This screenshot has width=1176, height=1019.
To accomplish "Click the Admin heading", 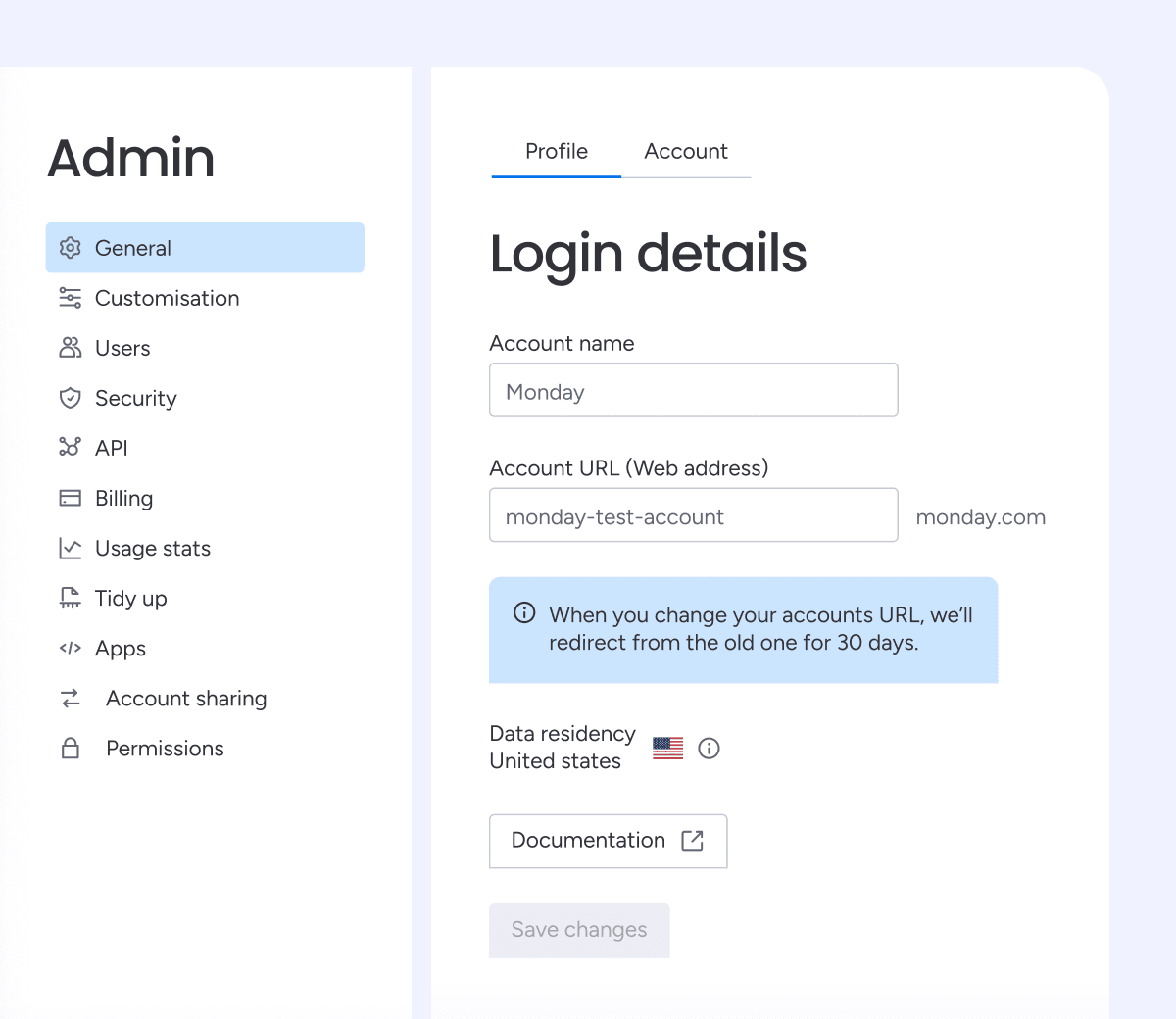I will tap(131, 158).
